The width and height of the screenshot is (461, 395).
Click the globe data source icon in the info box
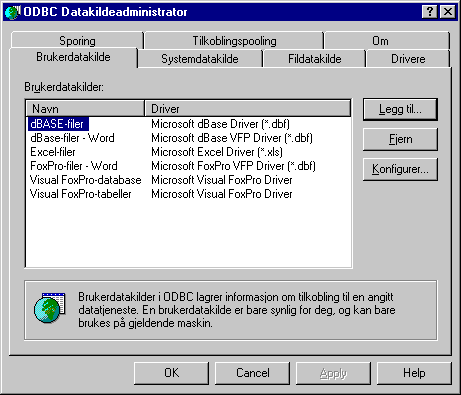[x=49, y=308]
